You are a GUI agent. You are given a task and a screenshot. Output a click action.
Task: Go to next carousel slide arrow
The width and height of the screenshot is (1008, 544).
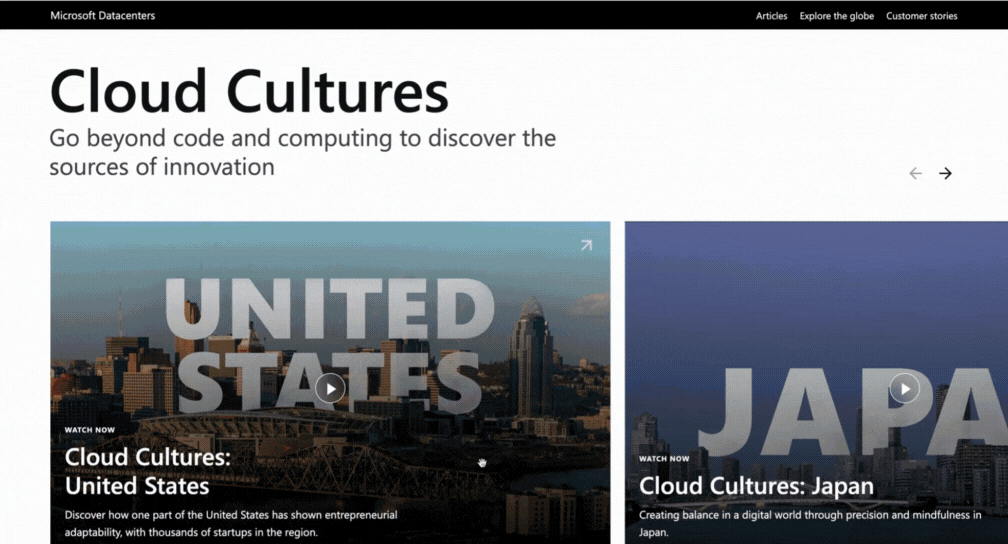[945, 173]
